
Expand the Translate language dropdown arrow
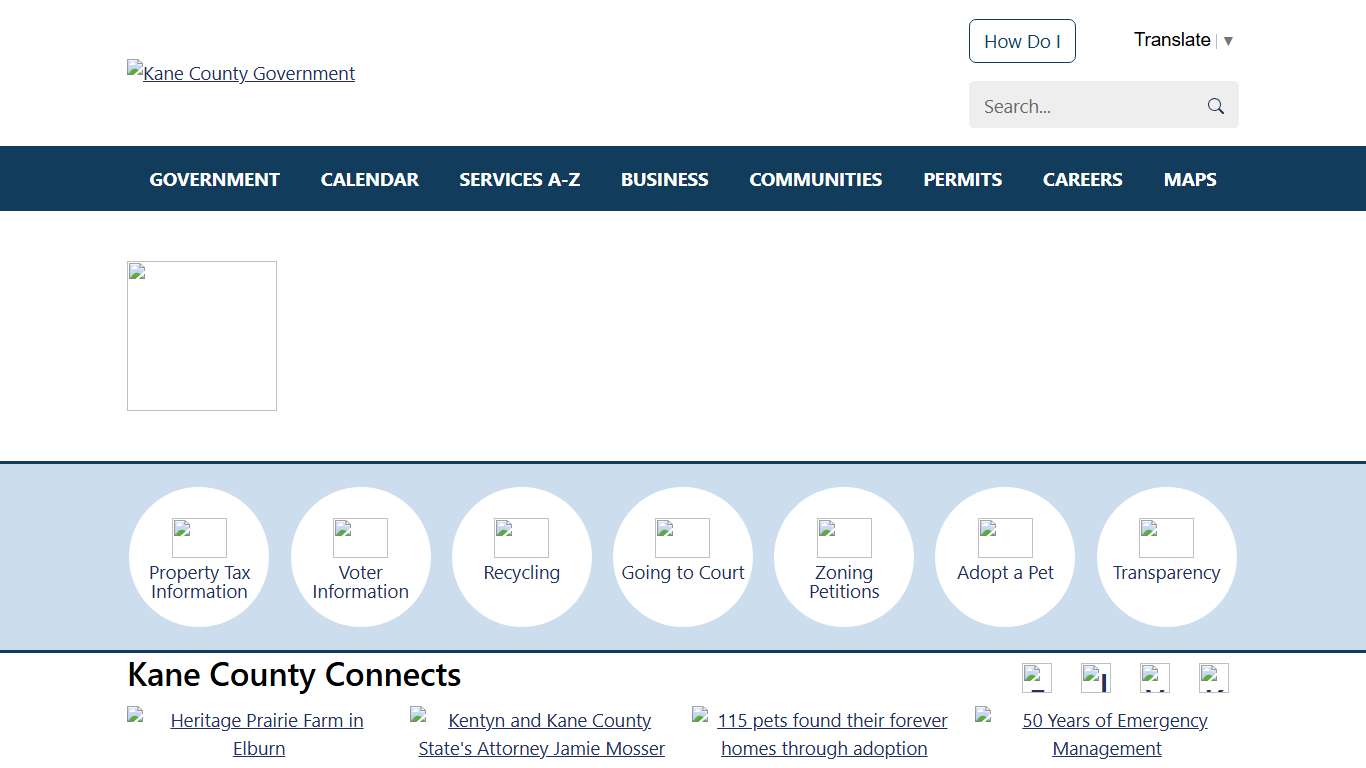pos(1228,41)
